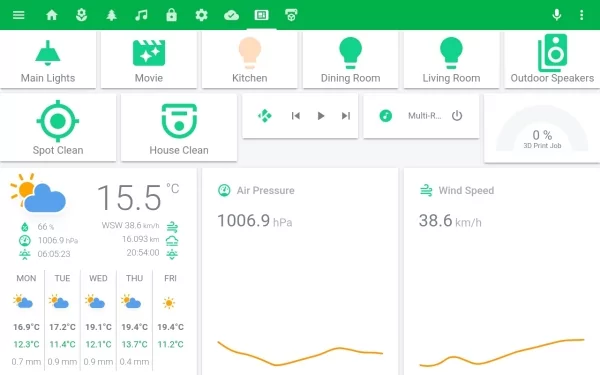This screenshot has height=375, width=600.
Task: Open the Multi-R... player name
Action: pyautogui.click(x=424, y=116)
